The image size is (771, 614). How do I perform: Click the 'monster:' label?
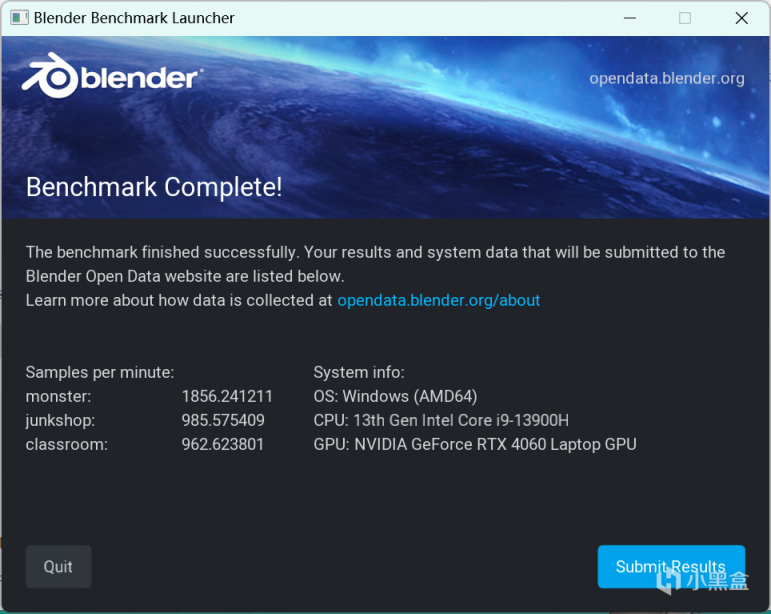click(x=58, y=396)
